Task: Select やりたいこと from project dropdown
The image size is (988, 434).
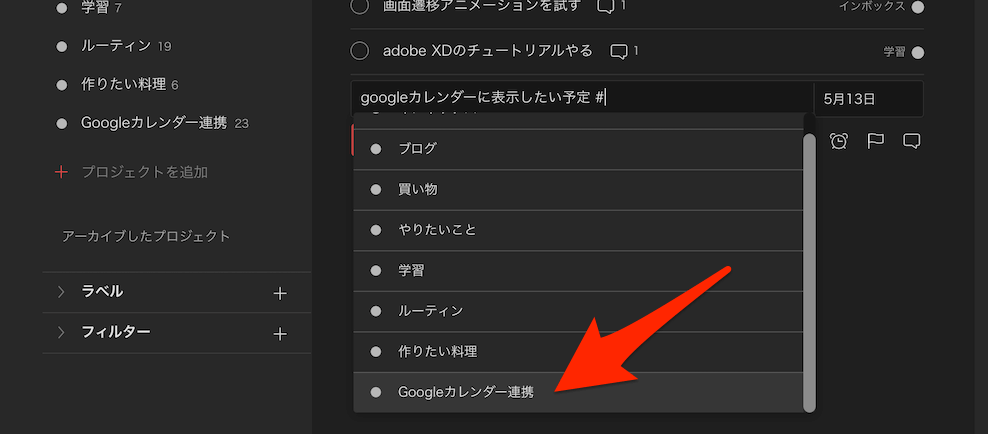Action: coord(578,230)
